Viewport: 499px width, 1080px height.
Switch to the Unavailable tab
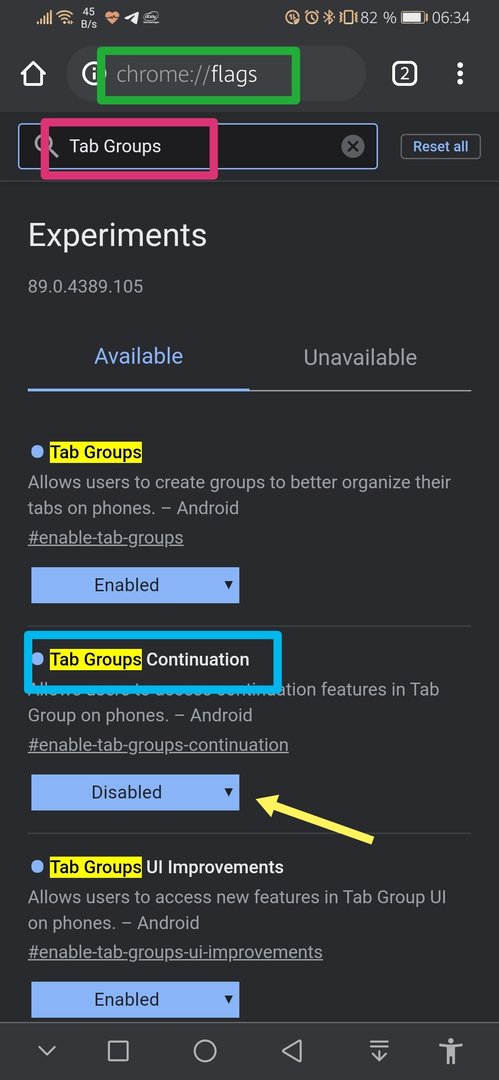coord(360,357)
